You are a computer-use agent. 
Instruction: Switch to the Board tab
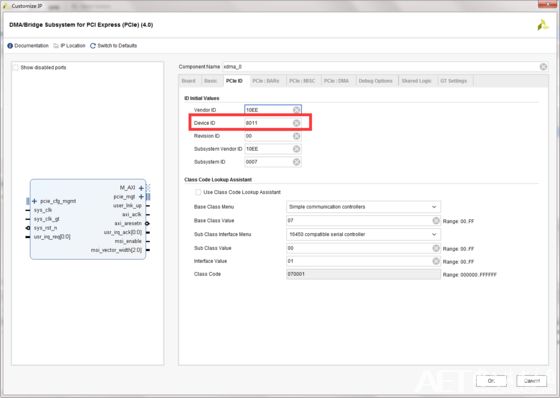tap(189, 81)
